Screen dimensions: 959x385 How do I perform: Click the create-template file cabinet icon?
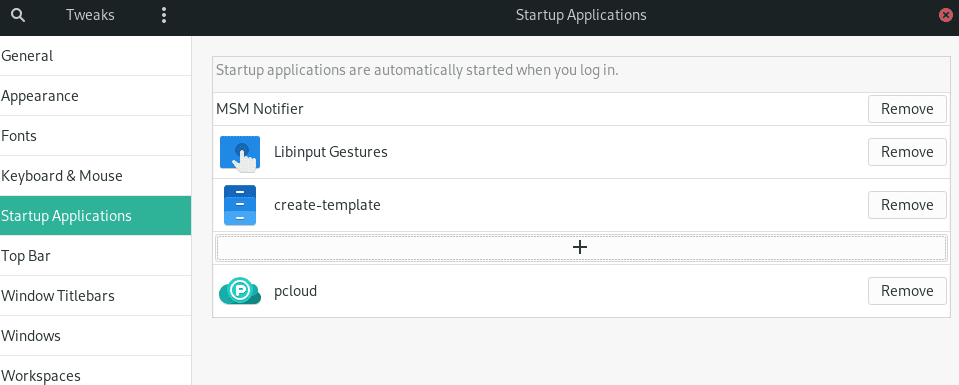(240, 205)
